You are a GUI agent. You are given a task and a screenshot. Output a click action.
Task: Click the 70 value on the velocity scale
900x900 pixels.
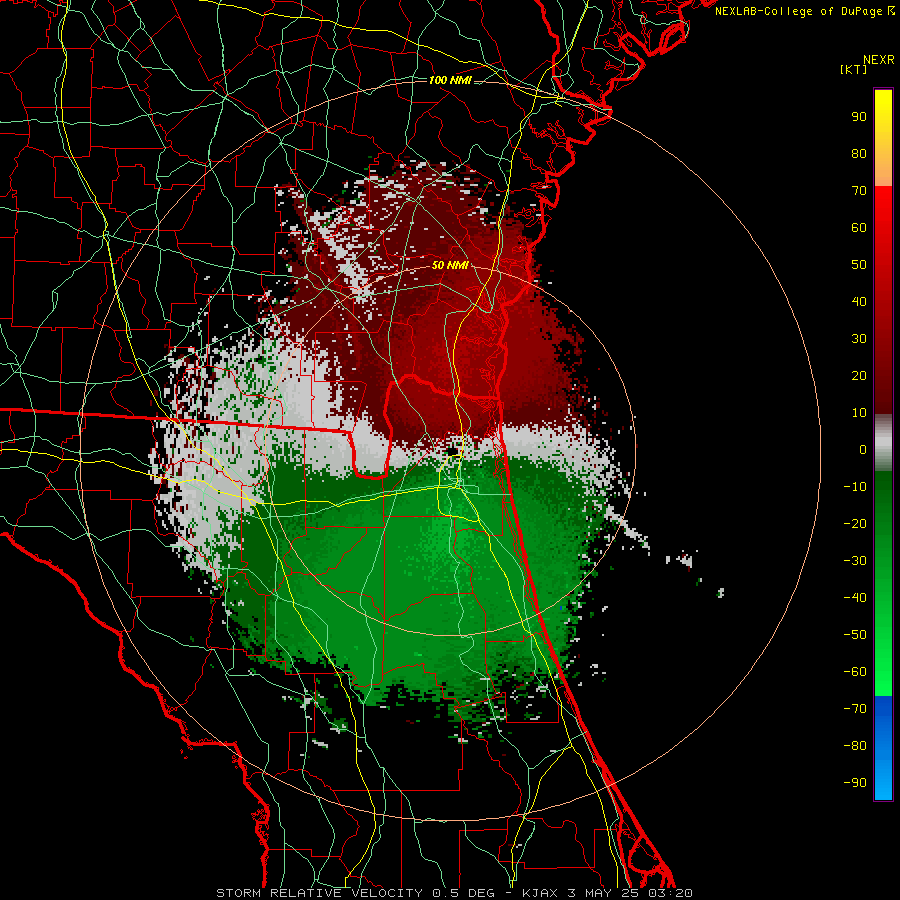pyautogui.click(x=859, y=191)
